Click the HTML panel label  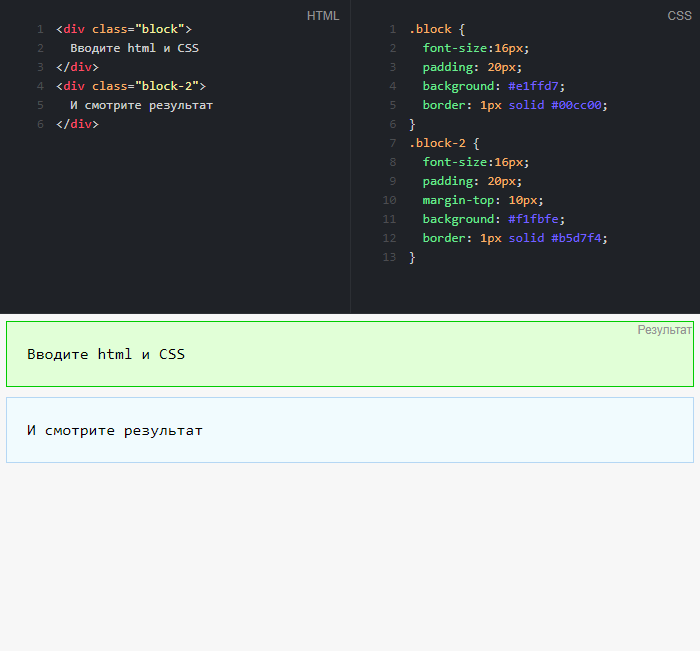point(322,16)
